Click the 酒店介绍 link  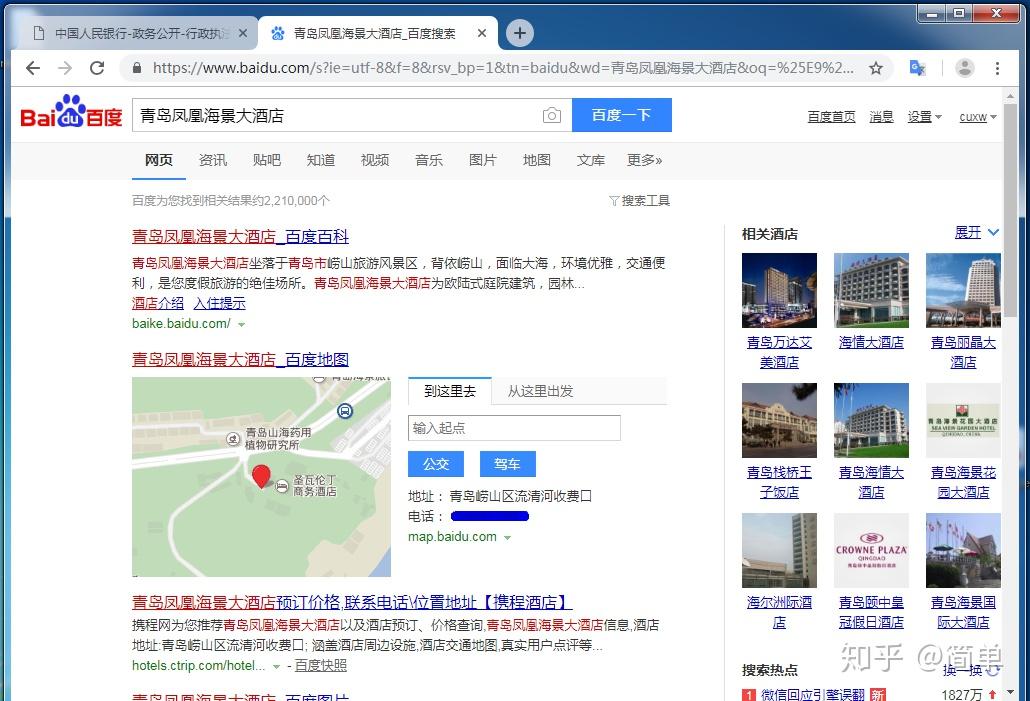[x=158, y=303]
